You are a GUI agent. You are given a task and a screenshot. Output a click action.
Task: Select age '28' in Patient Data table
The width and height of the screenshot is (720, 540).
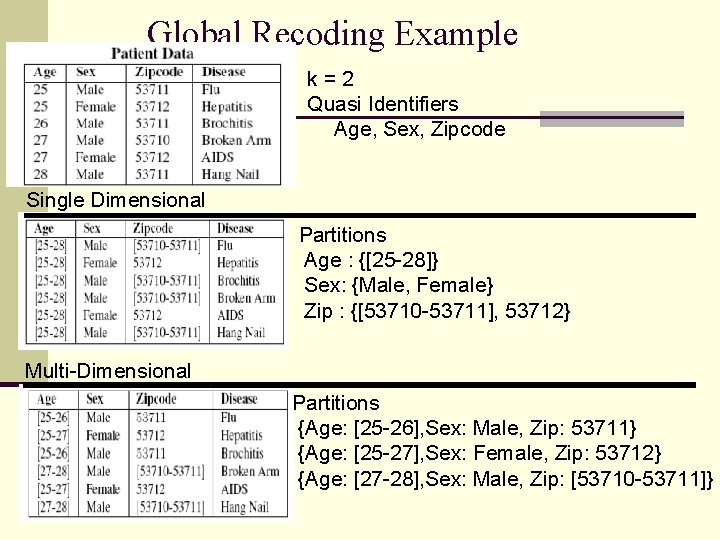pos(40,174)
